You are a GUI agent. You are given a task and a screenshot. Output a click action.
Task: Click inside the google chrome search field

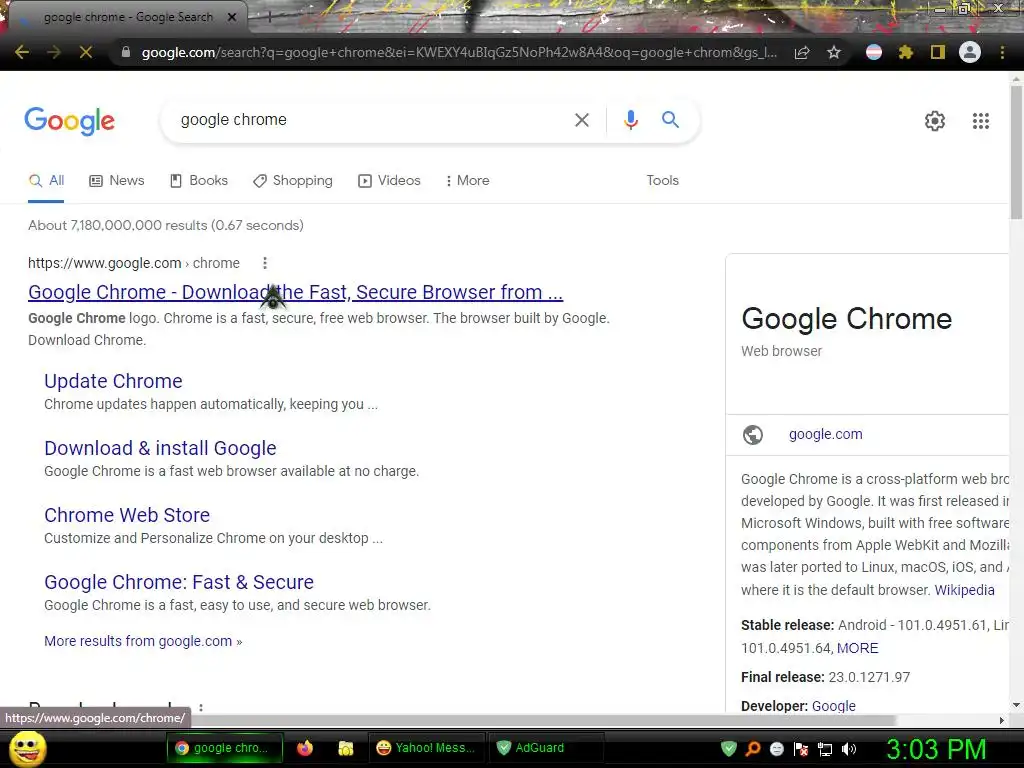pos(366,120)
